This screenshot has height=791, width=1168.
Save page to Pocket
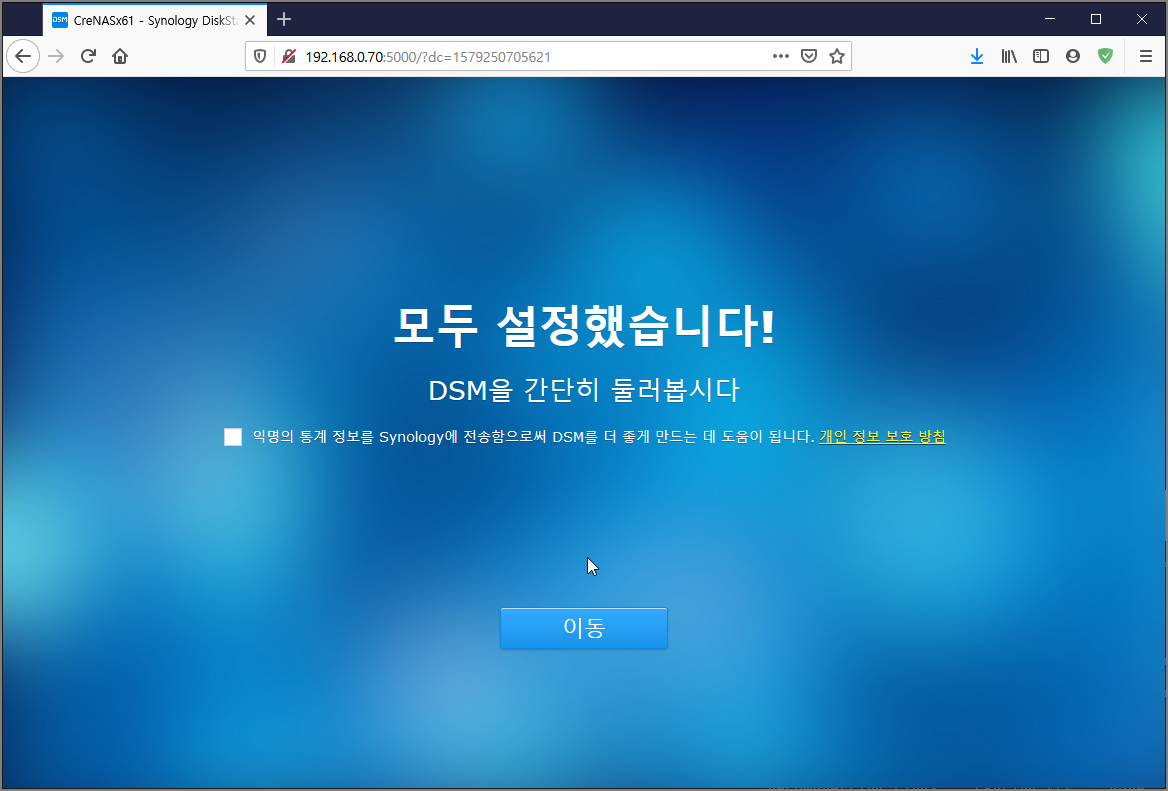[809, 57]
